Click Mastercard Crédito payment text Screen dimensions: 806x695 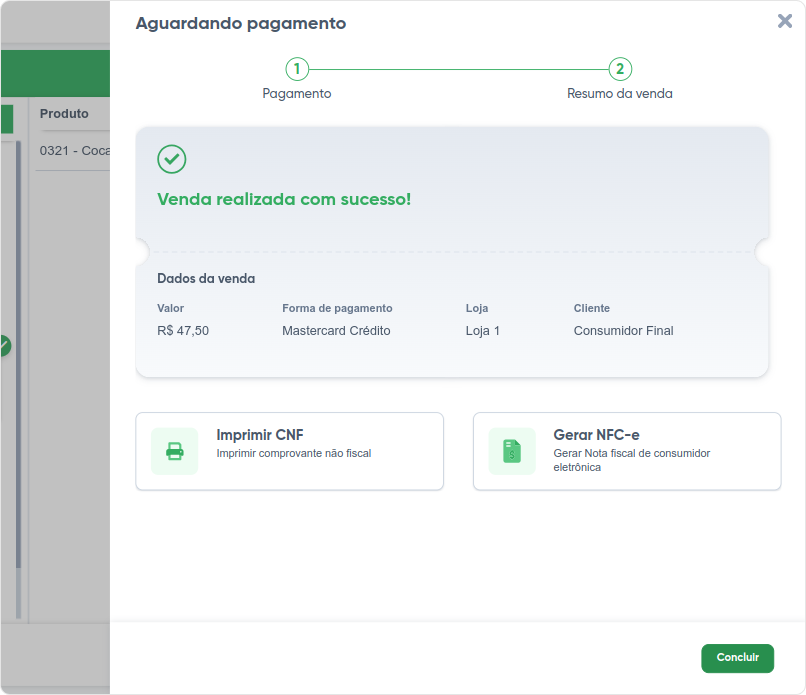click(x=336, y=331)
